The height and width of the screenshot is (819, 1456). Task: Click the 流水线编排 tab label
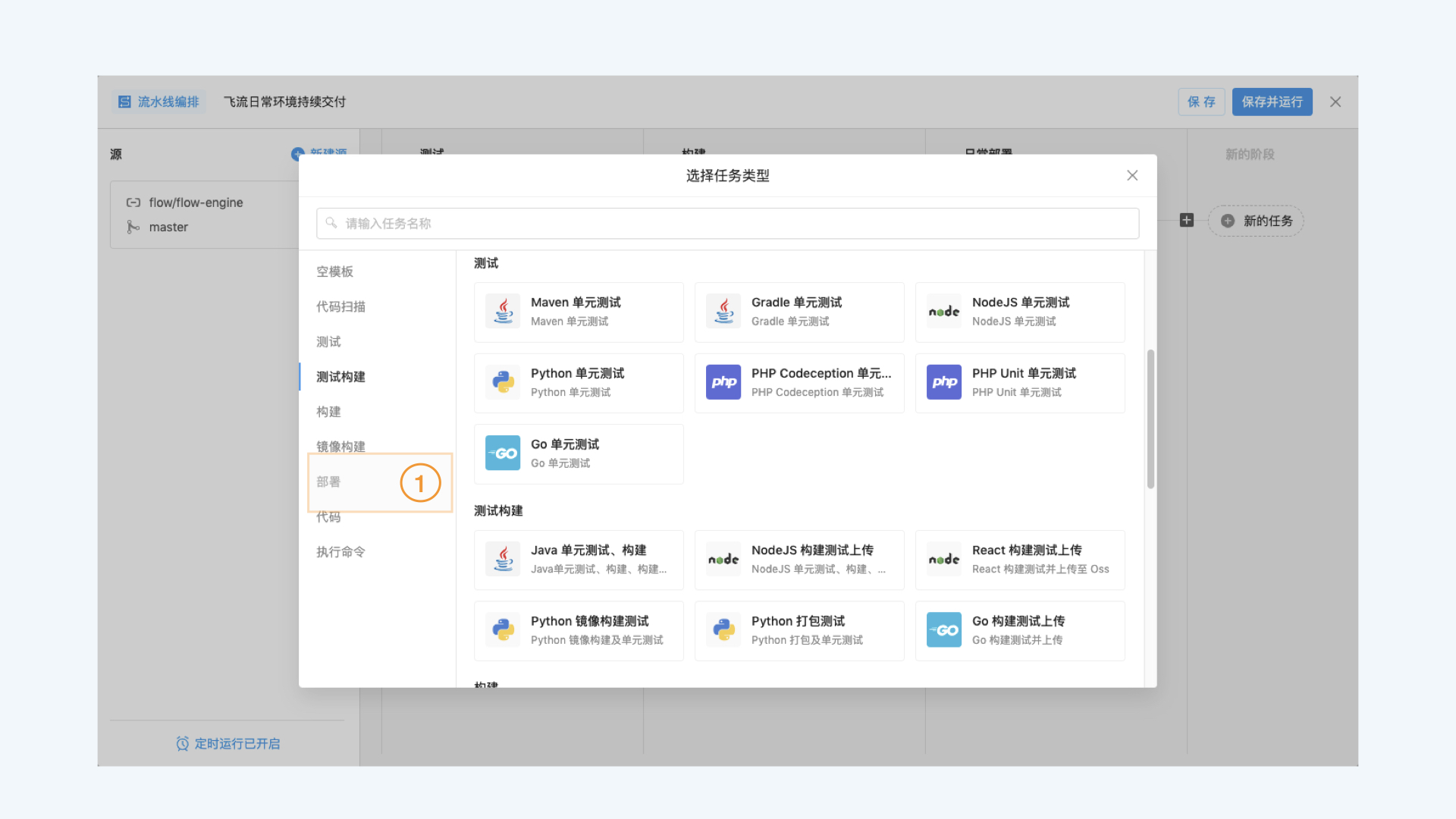click(168, 102)
